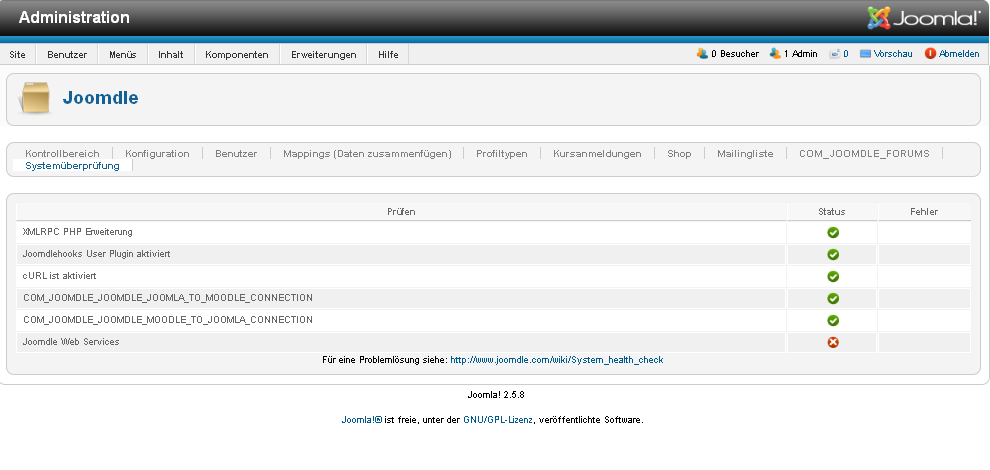This screenshot has width=990, height=470.
Task: Open the Site menu
Action: (18, 55)
